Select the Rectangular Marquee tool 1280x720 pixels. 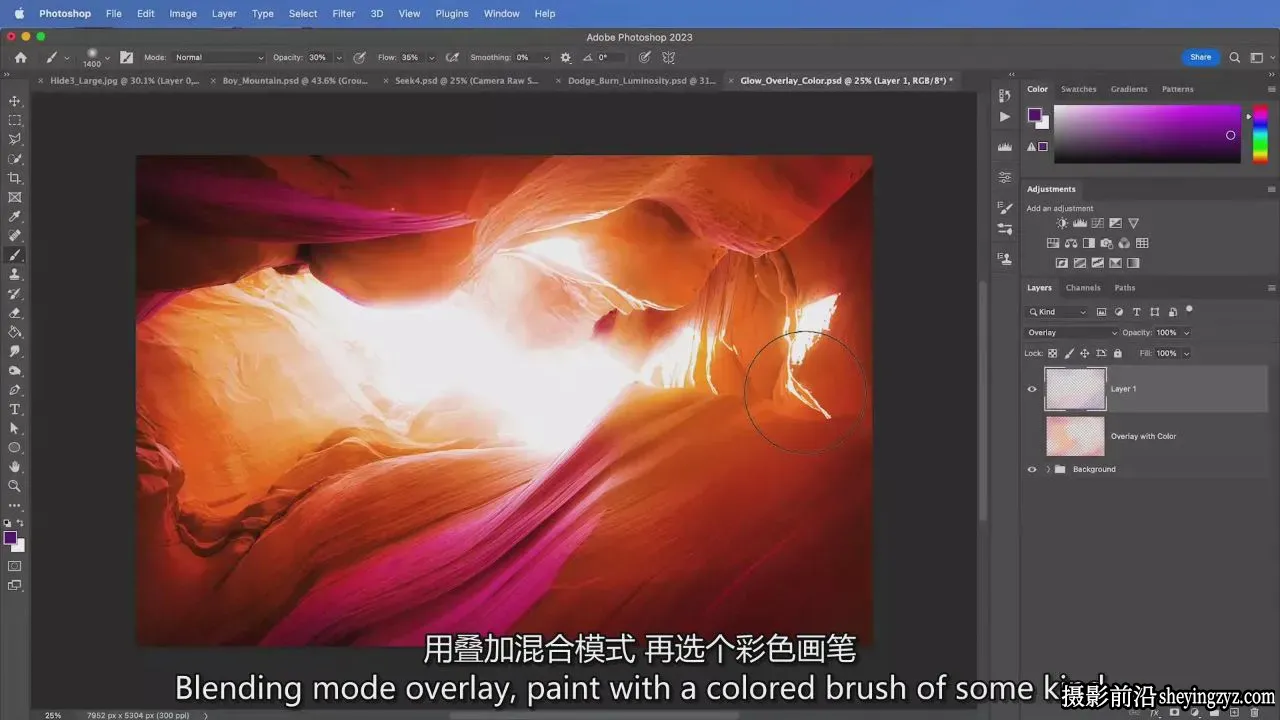pos(15,120)
